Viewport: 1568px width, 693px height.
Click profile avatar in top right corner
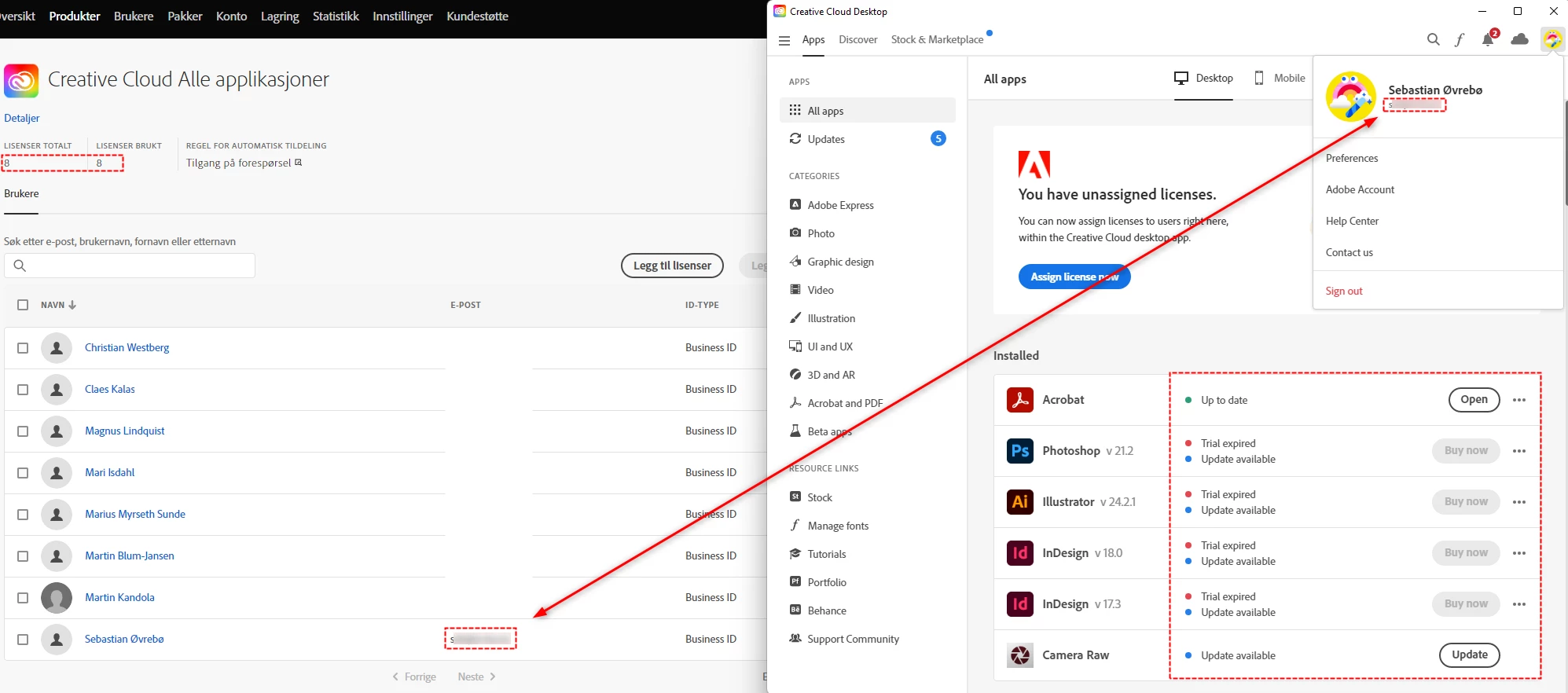(x=1552, y=39)
